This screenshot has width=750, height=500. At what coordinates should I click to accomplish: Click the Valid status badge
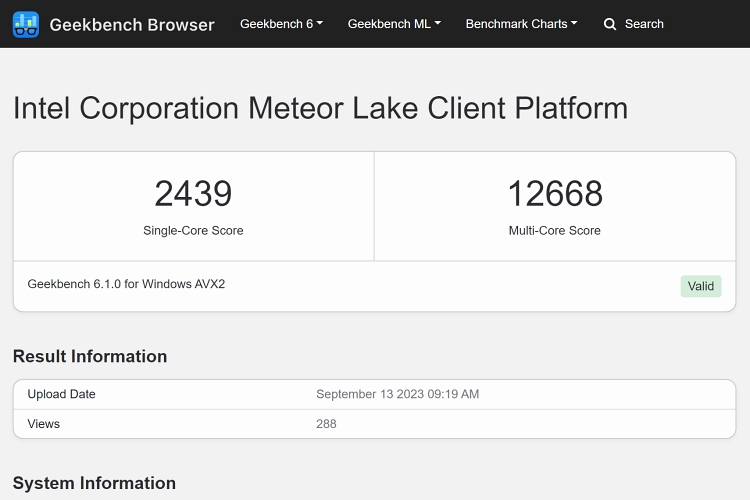point(701,286)
